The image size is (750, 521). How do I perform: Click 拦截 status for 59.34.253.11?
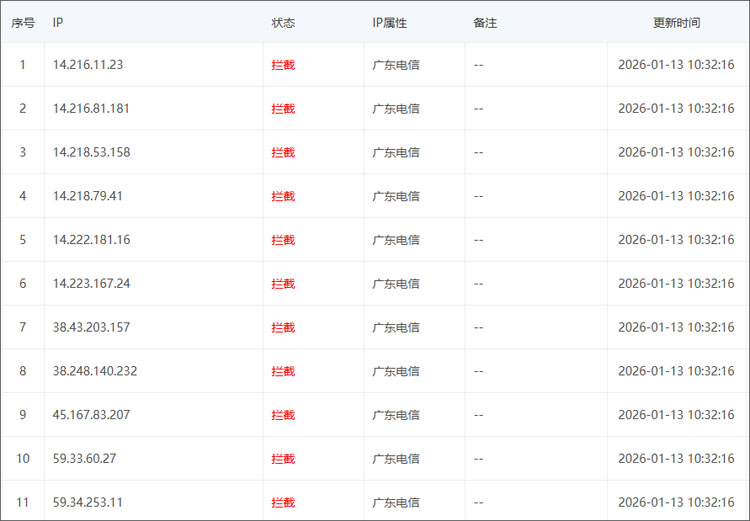[x=283, y=502]
